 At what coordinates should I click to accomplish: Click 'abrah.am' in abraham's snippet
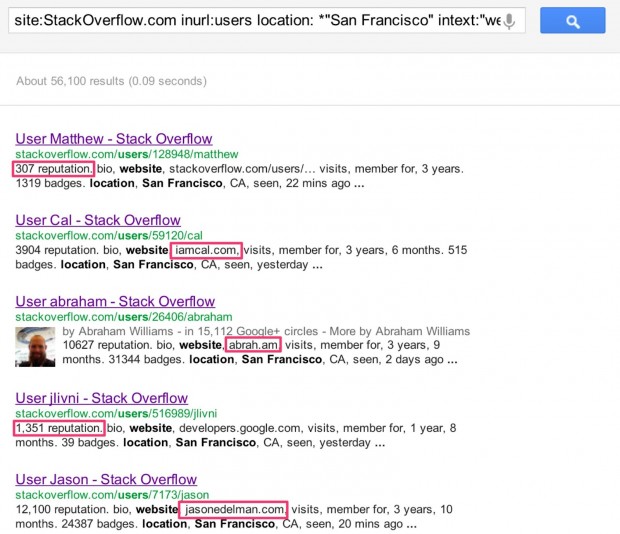coord(253,345)
